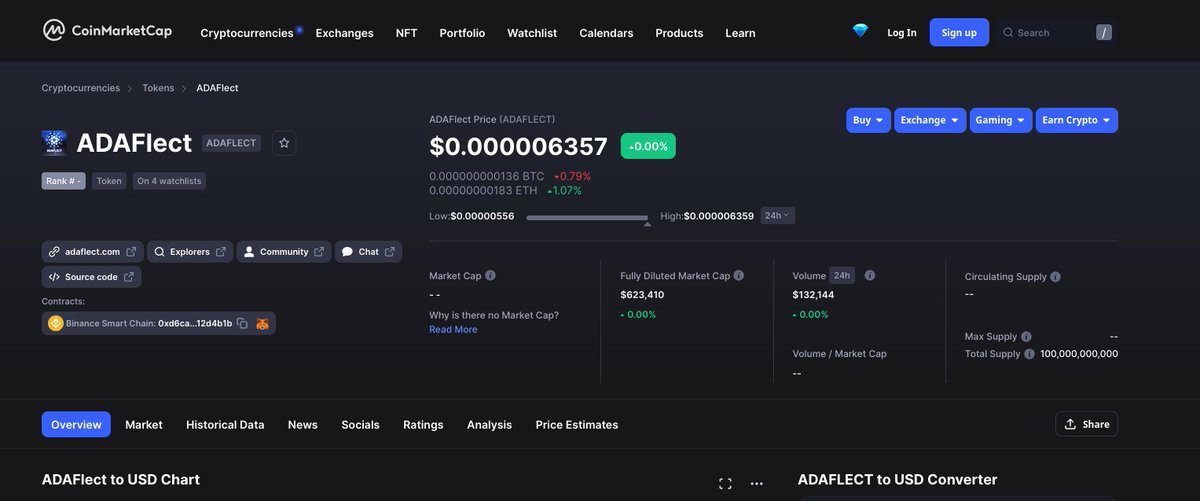Open the Source code link
1200x501 pixels.
[x=91, y=277]
